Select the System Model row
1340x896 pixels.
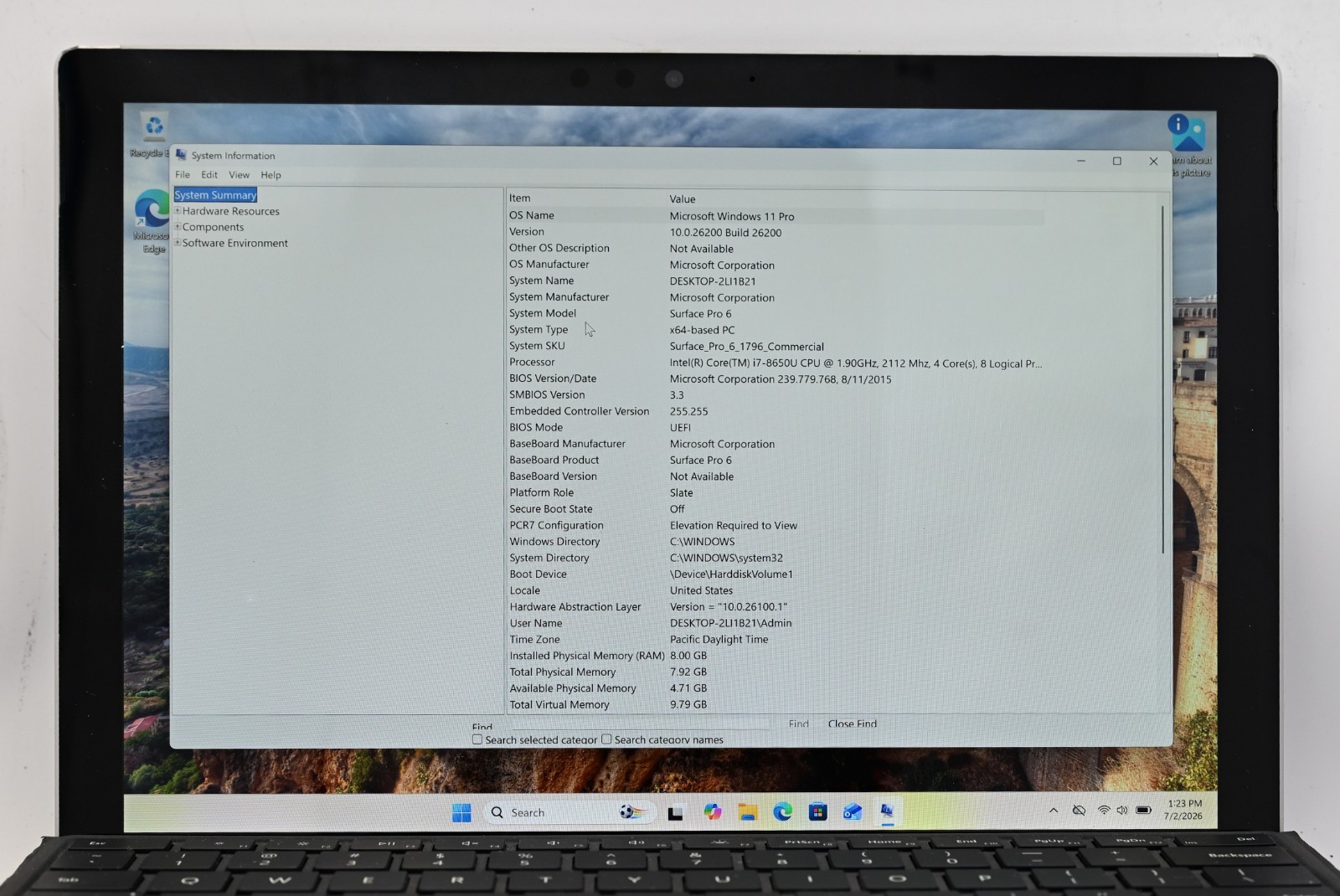tap(776, 313)
